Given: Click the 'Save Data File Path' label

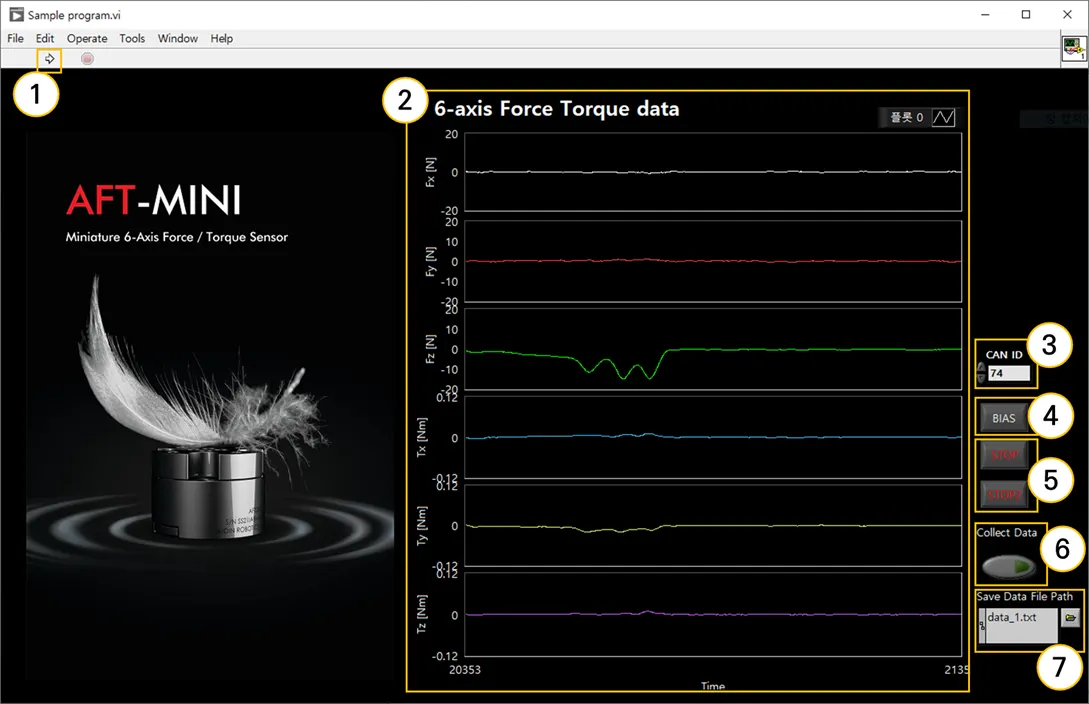Looking at the screenshot, I should coord(1024,596).
